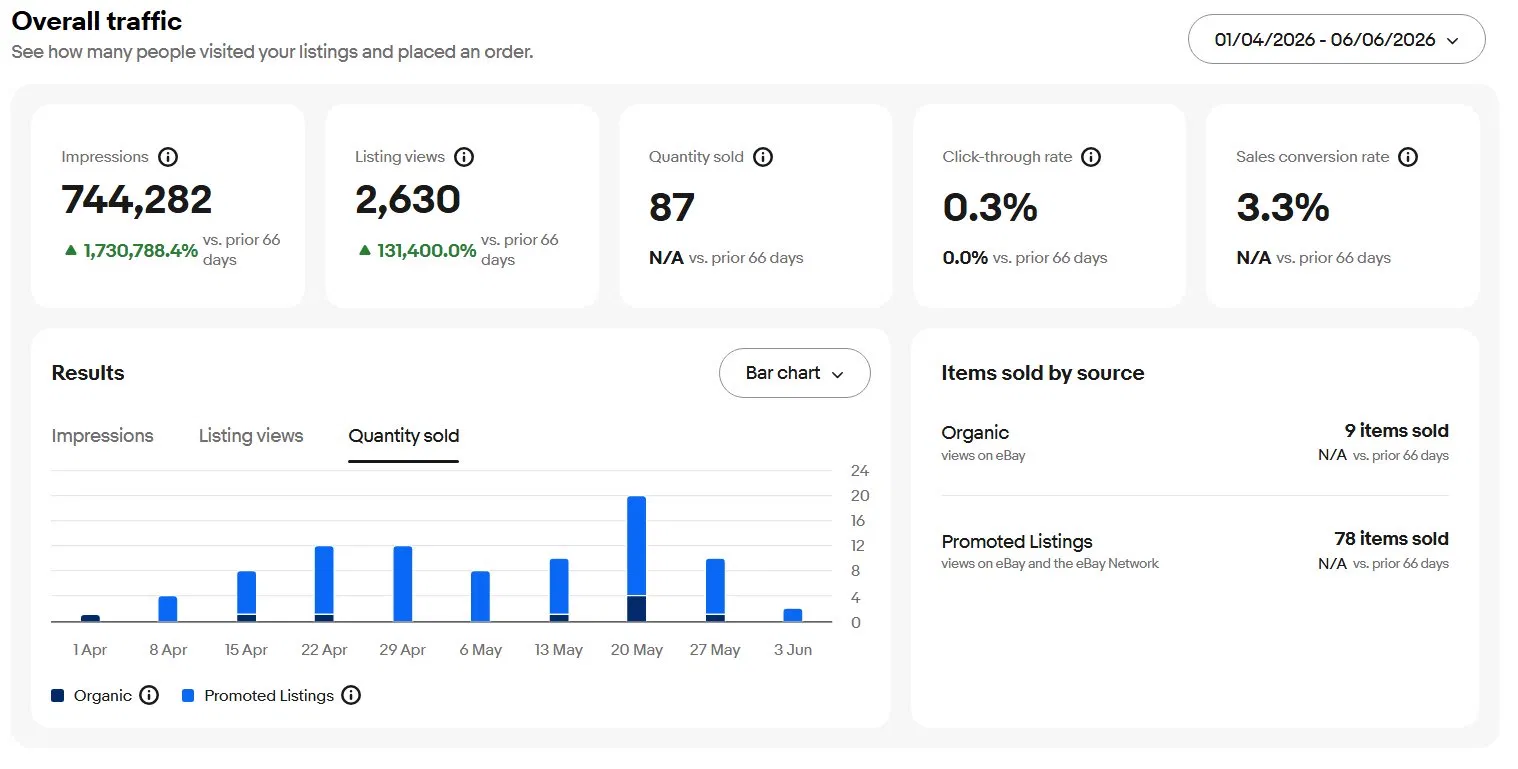Image resolution: width=1518 pixels, height=769 pixels.
Task: Click the 'Overall traffic' heading
Action: point(97,20)
